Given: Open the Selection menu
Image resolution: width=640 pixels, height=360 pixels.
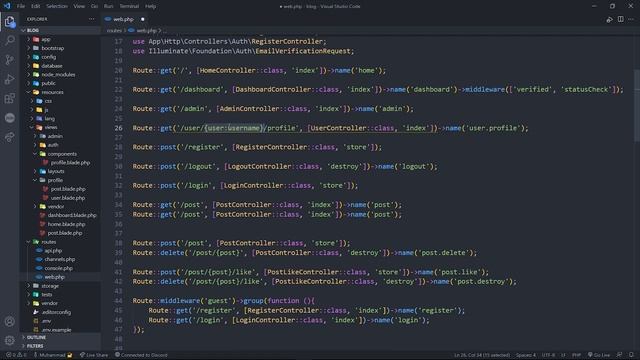Looking at the screenshot, I should point(57,6).
